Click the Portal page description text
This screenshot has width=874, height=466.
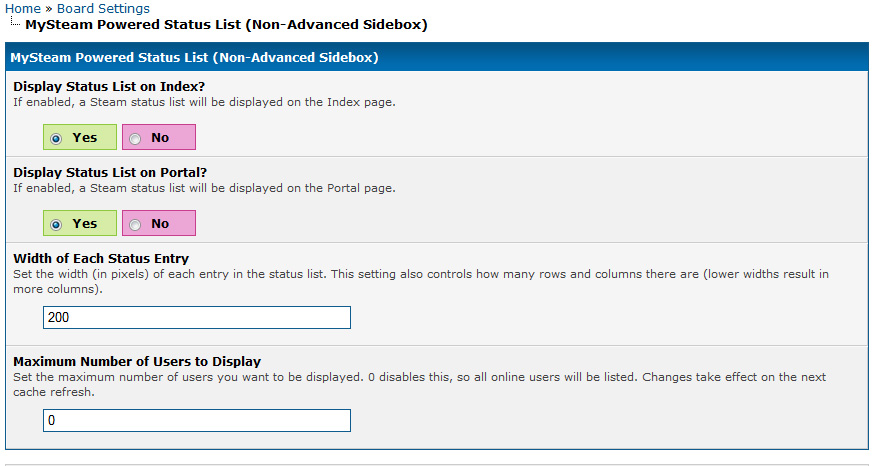pos(204,188)
